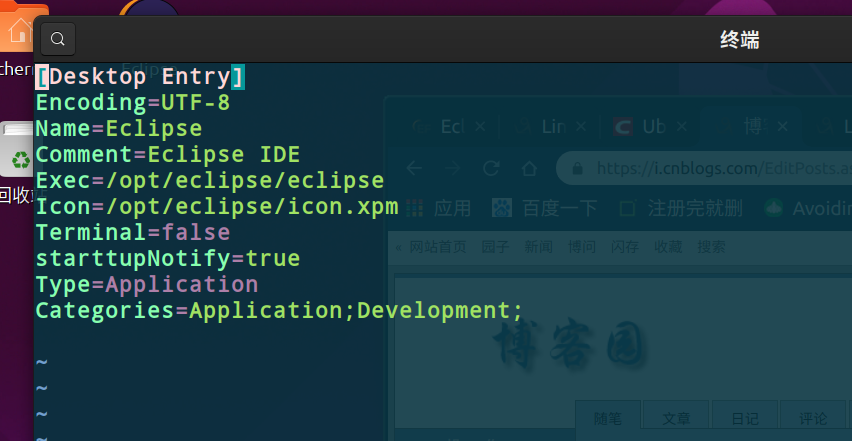Close the 博 browser tab
The width and height of the screenshot is (852, 441).
[x=782, y=127]
